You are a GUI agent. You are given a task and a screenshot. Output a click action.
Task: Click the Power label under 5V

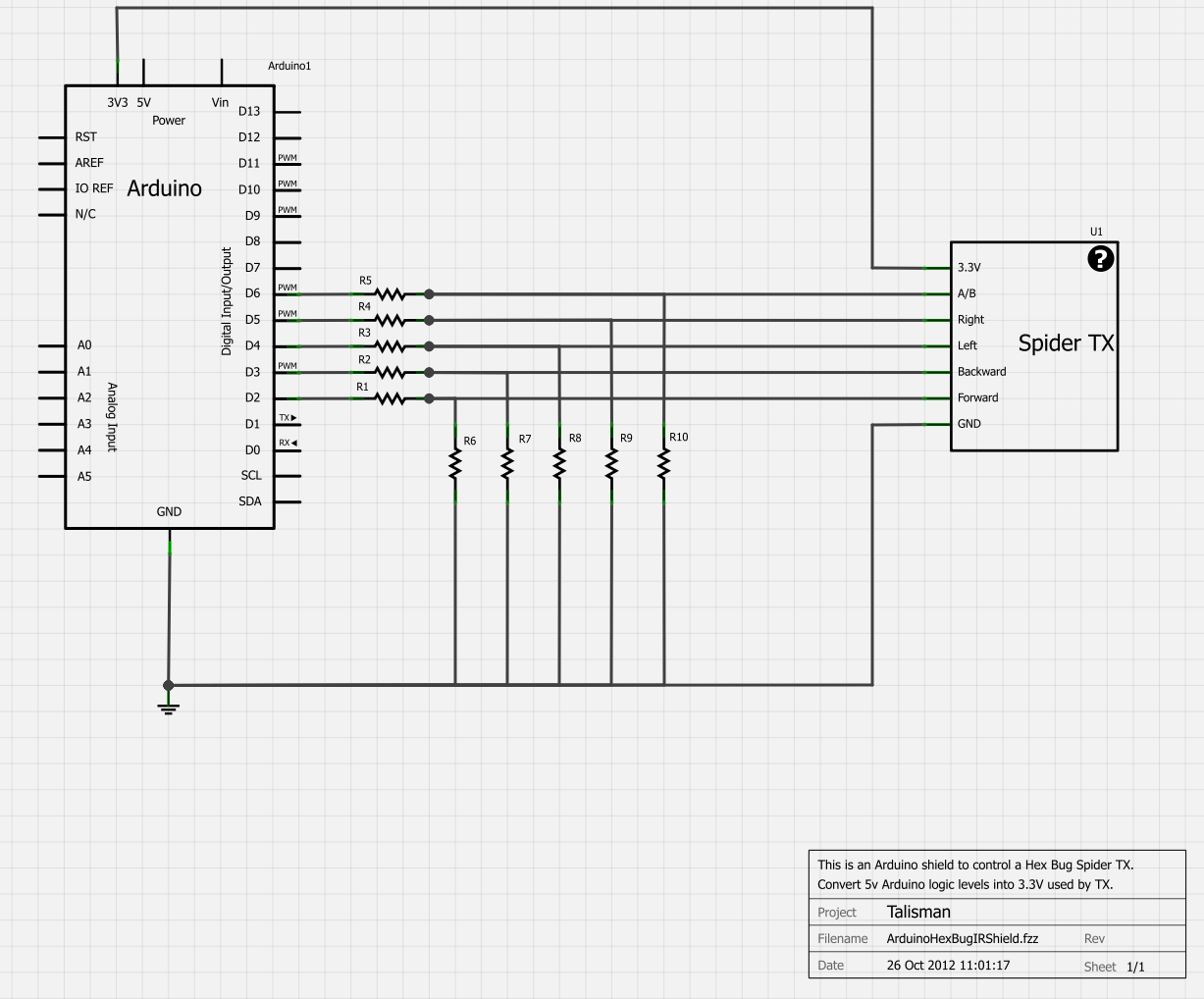point(169,121)
